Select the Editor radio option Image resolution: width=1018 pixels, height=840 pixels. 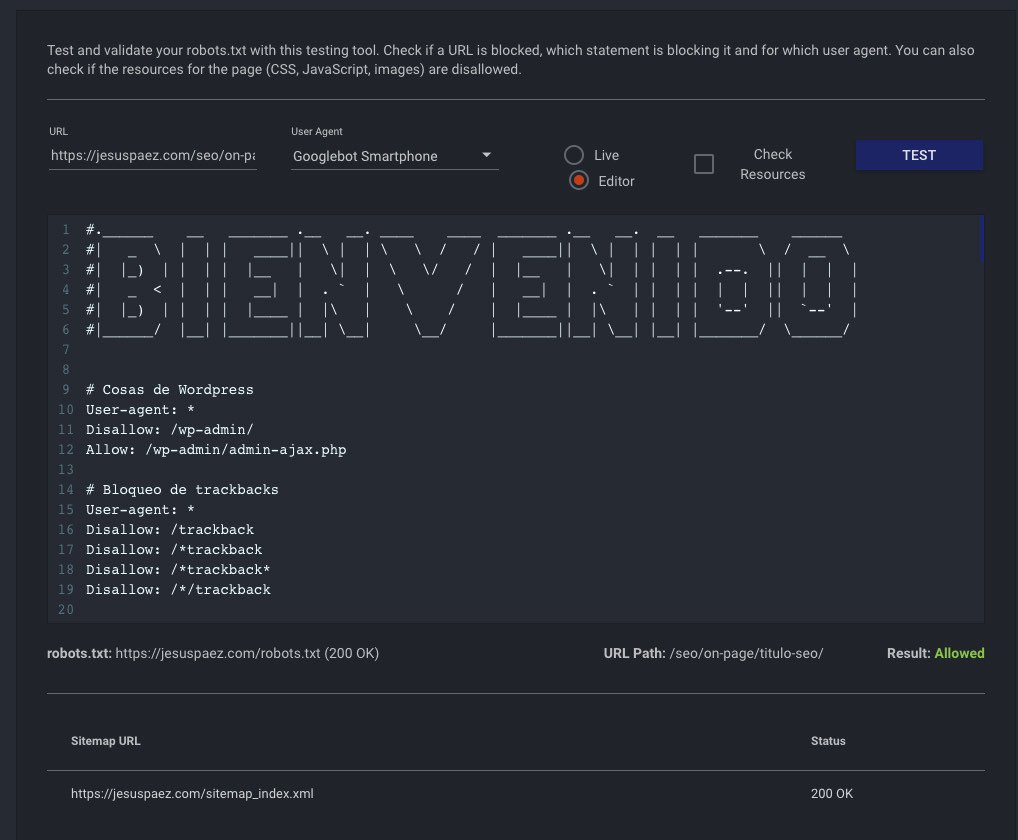pyautogui.click(x=578, y=180)
